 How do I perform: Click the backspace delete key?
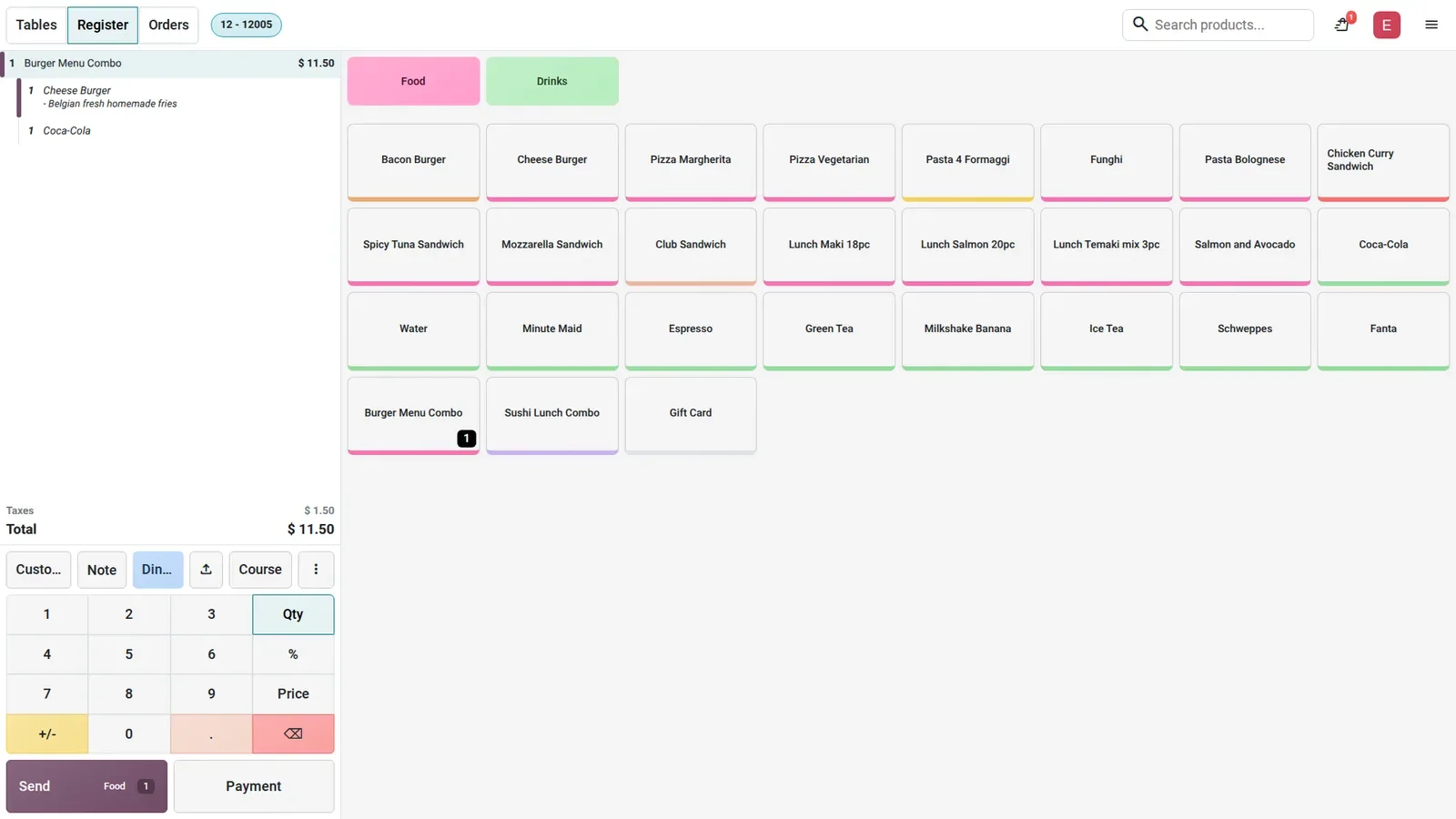click(293, 733)
